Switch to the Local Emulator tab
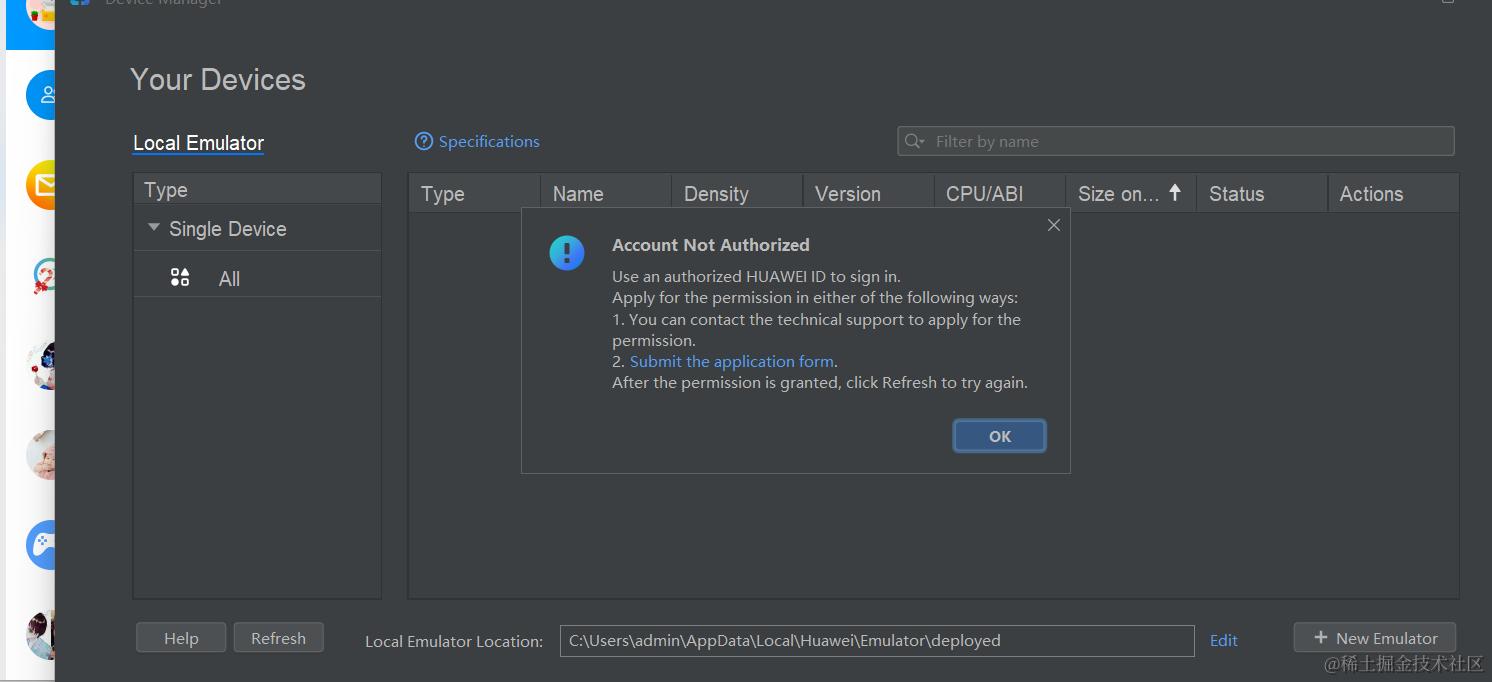1492x682 pixels. 198,143
